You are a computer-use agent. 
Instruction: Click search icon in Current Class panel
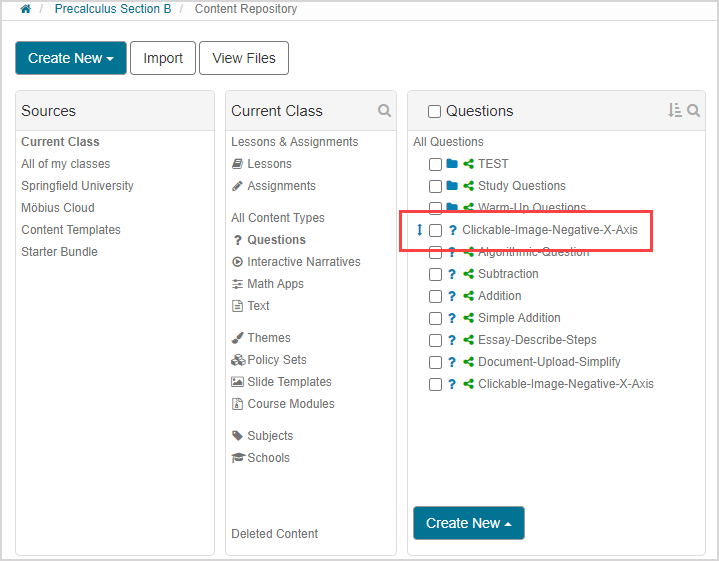(384, 111)
